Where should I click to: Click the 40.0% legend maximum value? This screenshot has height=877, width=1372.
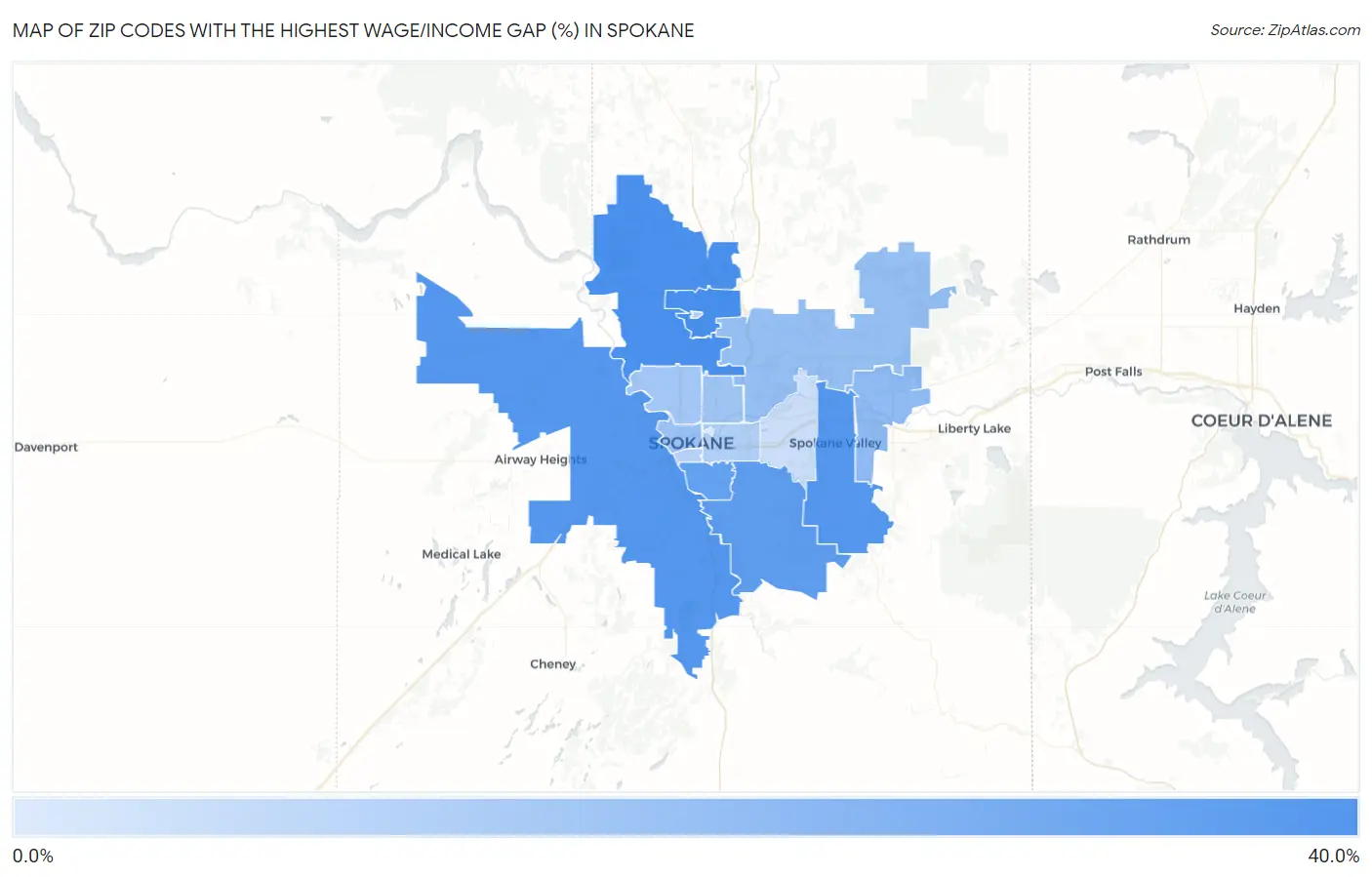click(1333, 856)
